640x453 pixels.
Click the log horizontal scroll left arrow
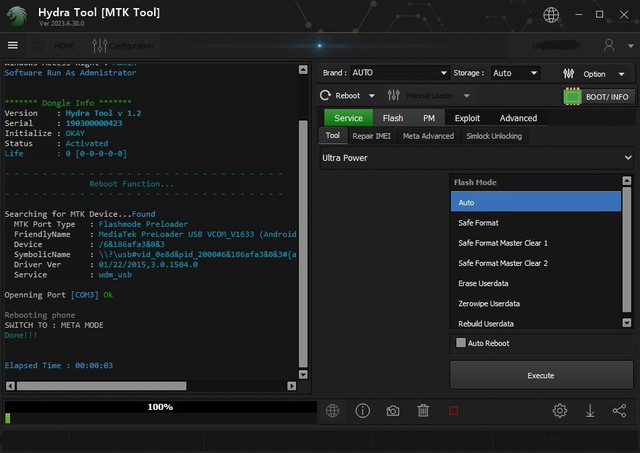[x=11, y=386]
